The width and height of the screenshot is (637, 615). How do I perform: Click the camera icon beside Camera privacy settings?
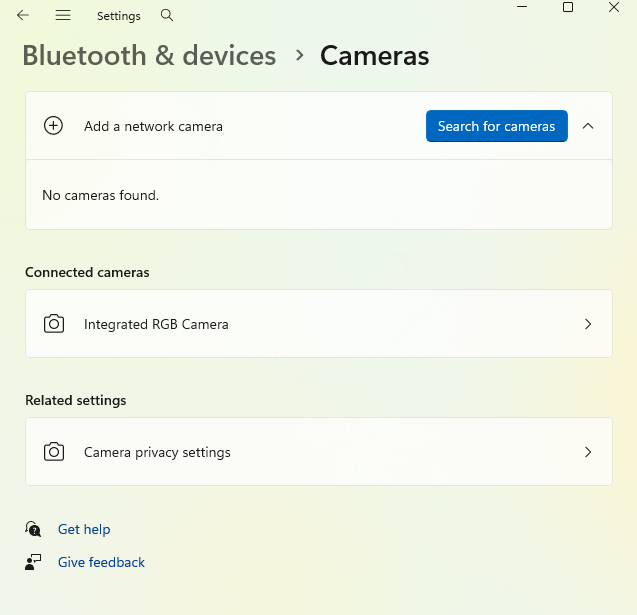54,452
